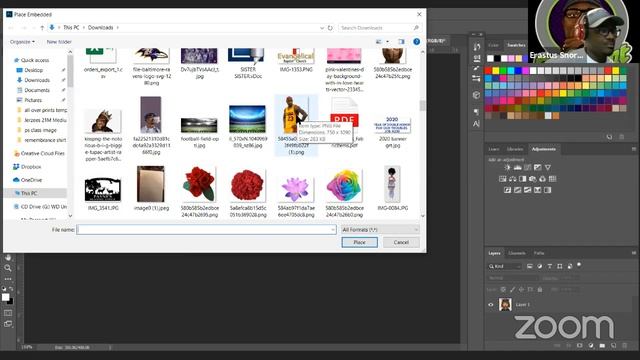Open the All Formats file type dropdown

pyautogui.click(x=380, y=230)
